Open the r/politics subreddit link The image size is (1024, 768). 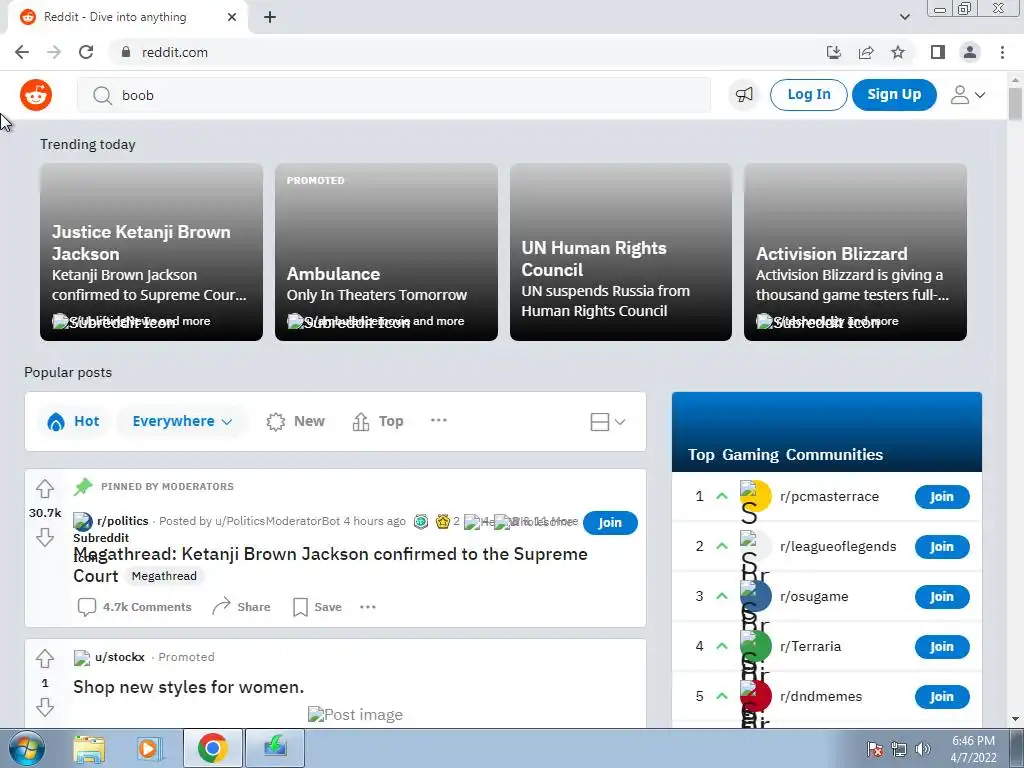pyautogui.click(x=123, y=521)
